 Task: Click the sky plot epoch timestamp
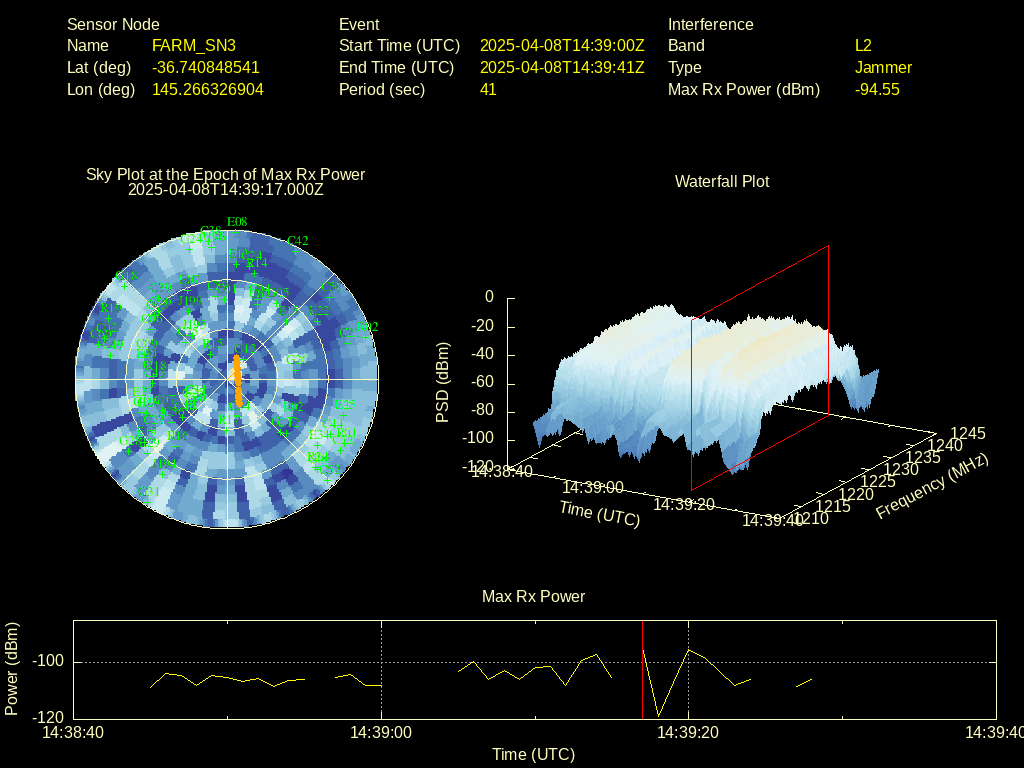coord(226,189)
